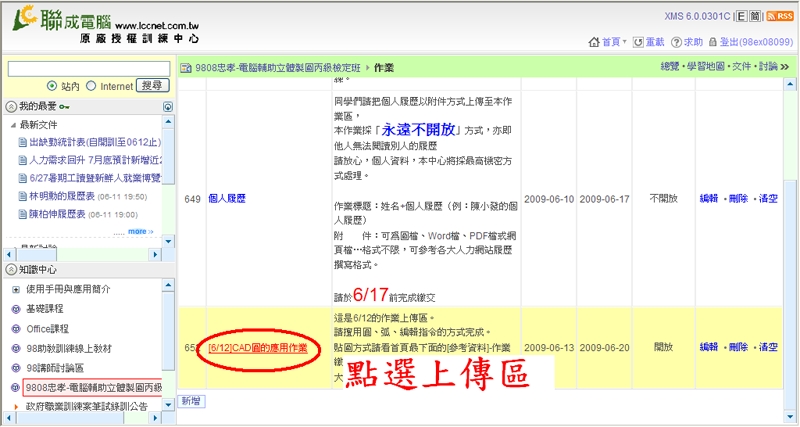Switch language with the E icon

(x=741, y=17)
